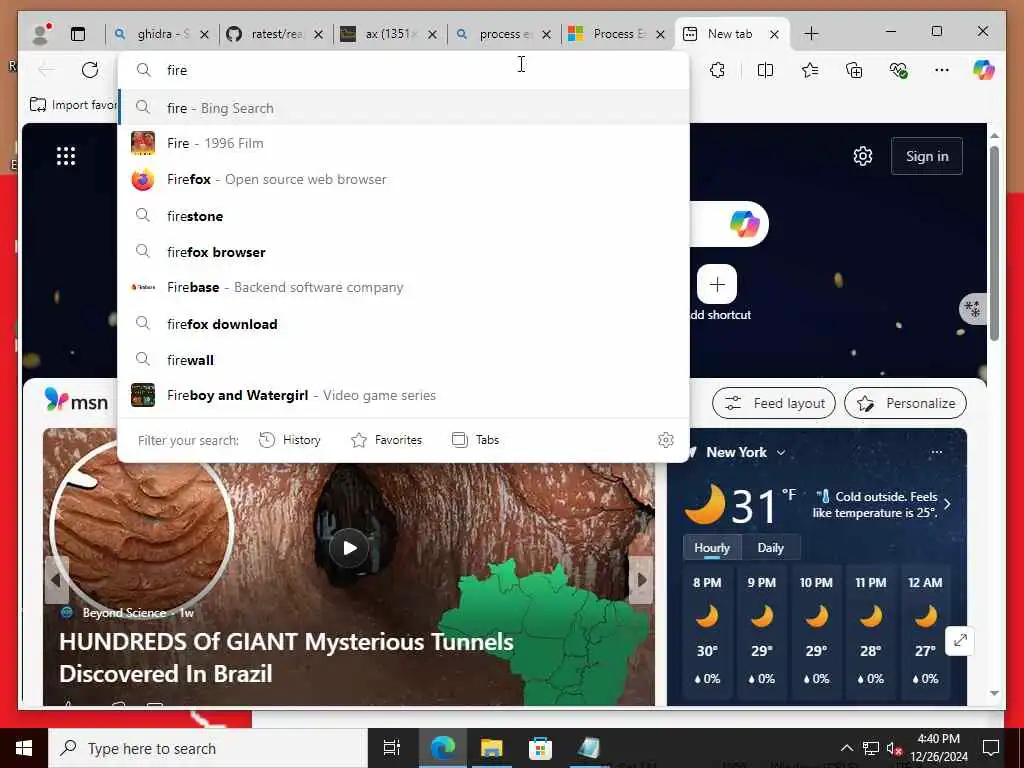The height and width of the screenshot is (768, 1024).
Task: Open weather card more options ellipsis
Action: point(936,452)
